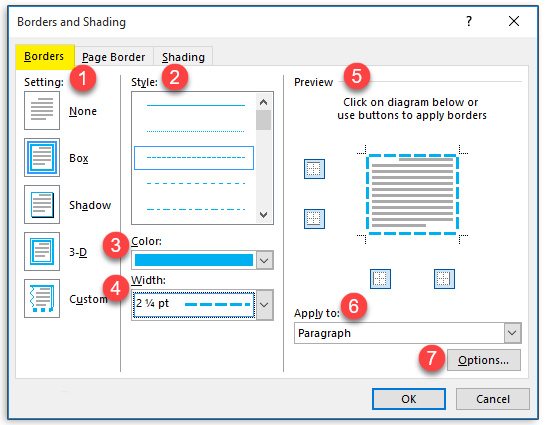The height and width of the screenshot is (425, 545).
Task: Click the Style list scroll down arrow
Action: point(263,215)
